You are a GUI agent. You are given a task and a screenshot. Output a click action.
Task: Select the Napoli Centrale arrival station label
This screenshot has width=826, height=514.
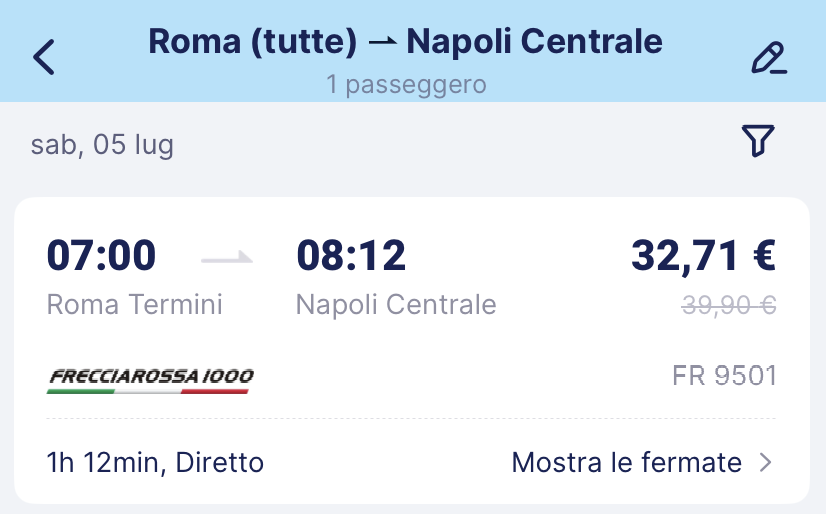click(396, 304)
